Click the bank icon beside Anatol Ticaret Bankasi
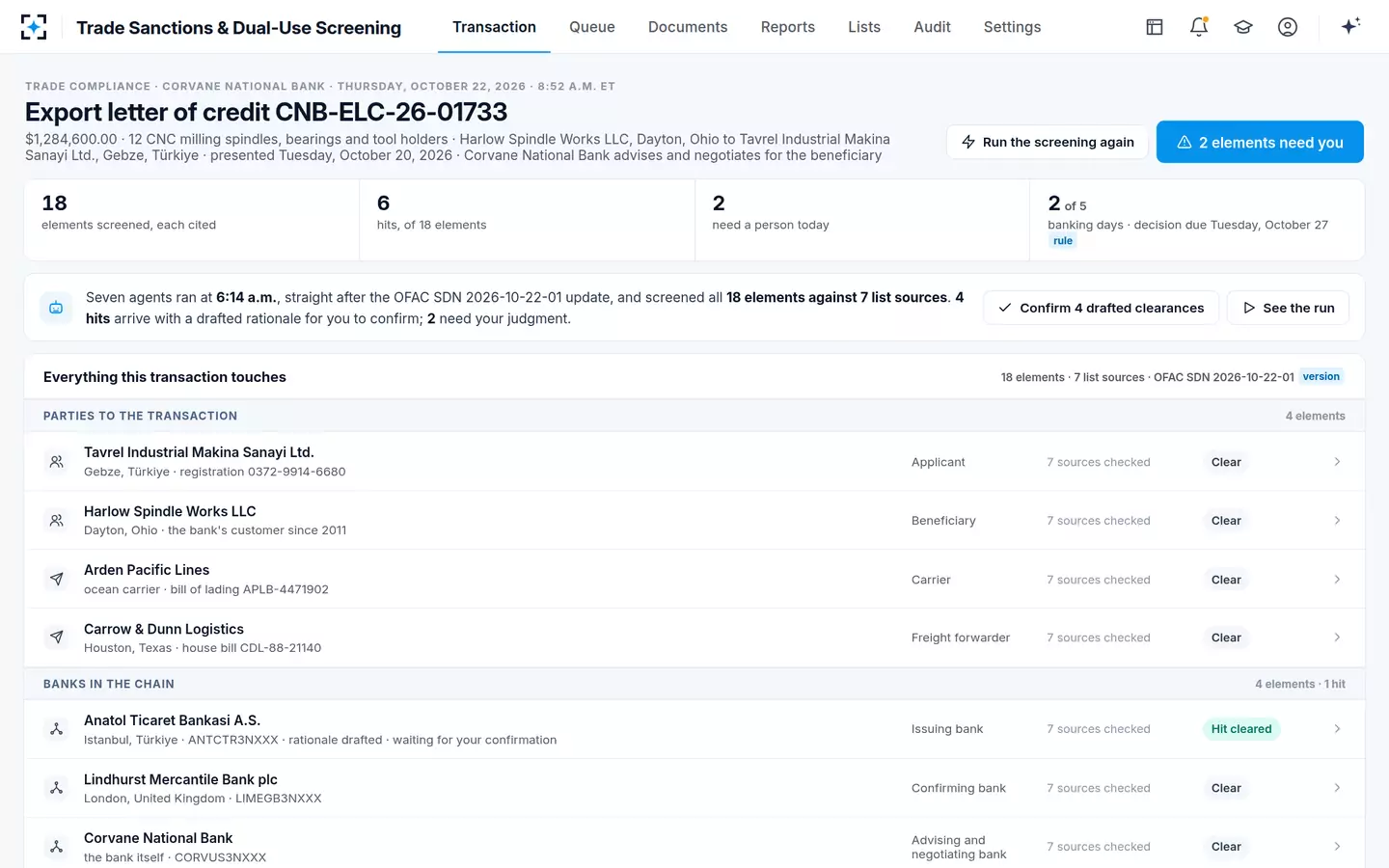The height and width of the screenshot is (868, 1389). click(x=57, y=729)
